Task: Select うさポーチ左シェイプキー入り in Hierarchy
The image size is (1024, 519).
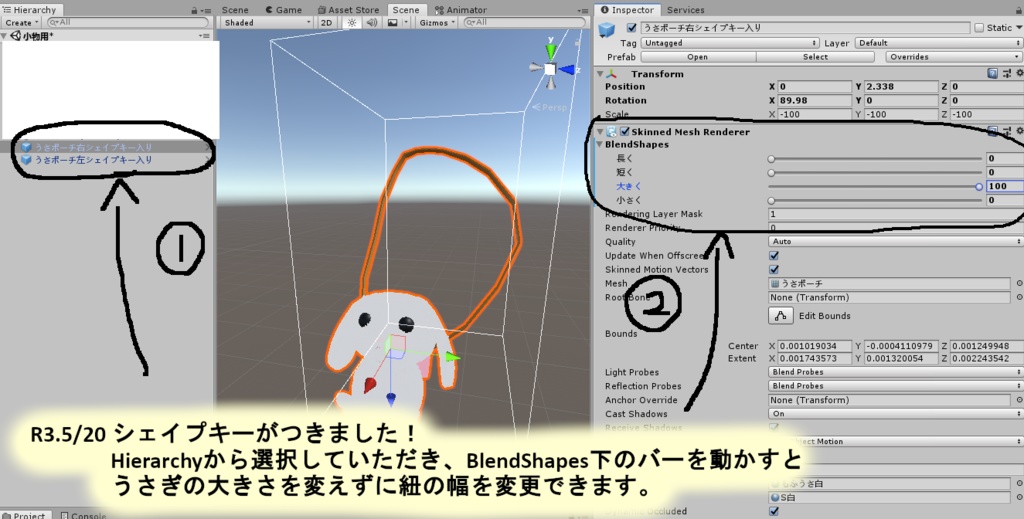Action: (93, 159)
